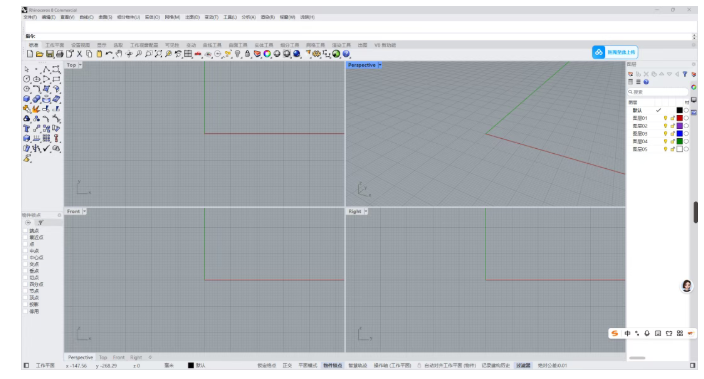Switch to the 曲线工具 toolbar tab

(212, 45)
